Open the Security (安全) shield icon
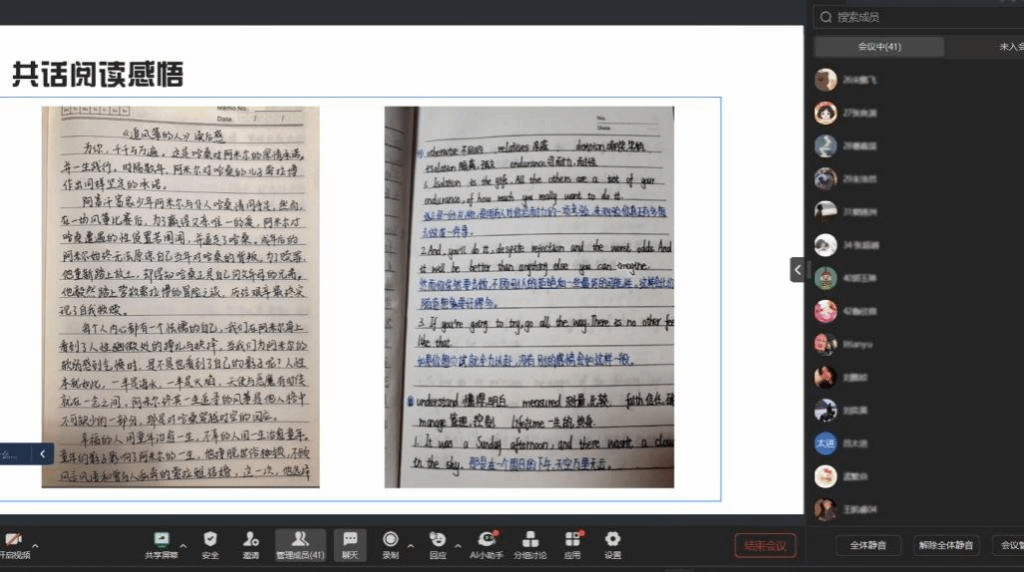This screenshot has width=1024, height=572. (x=210, y=540)
